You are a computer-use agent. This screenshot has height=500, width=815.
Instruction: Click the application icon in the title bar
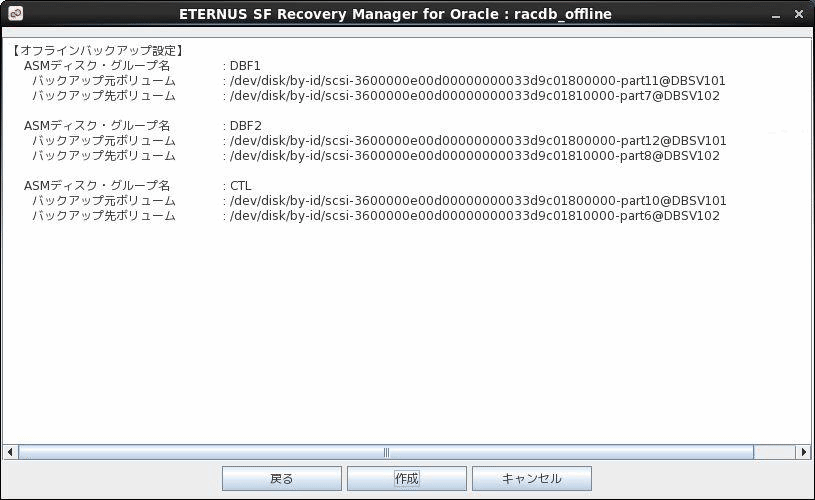coord(16,14)
